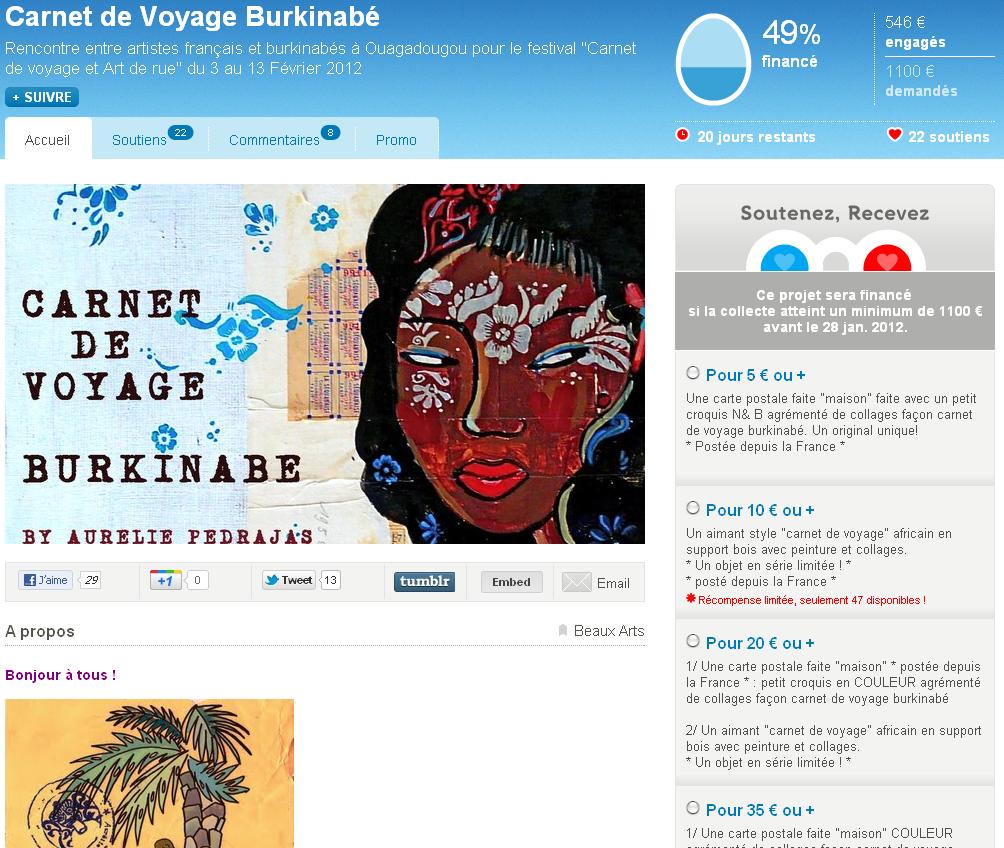Select the Pour 5 € reward option
1004x848 pixels.
pyautogui.click(x=693, y=373)
